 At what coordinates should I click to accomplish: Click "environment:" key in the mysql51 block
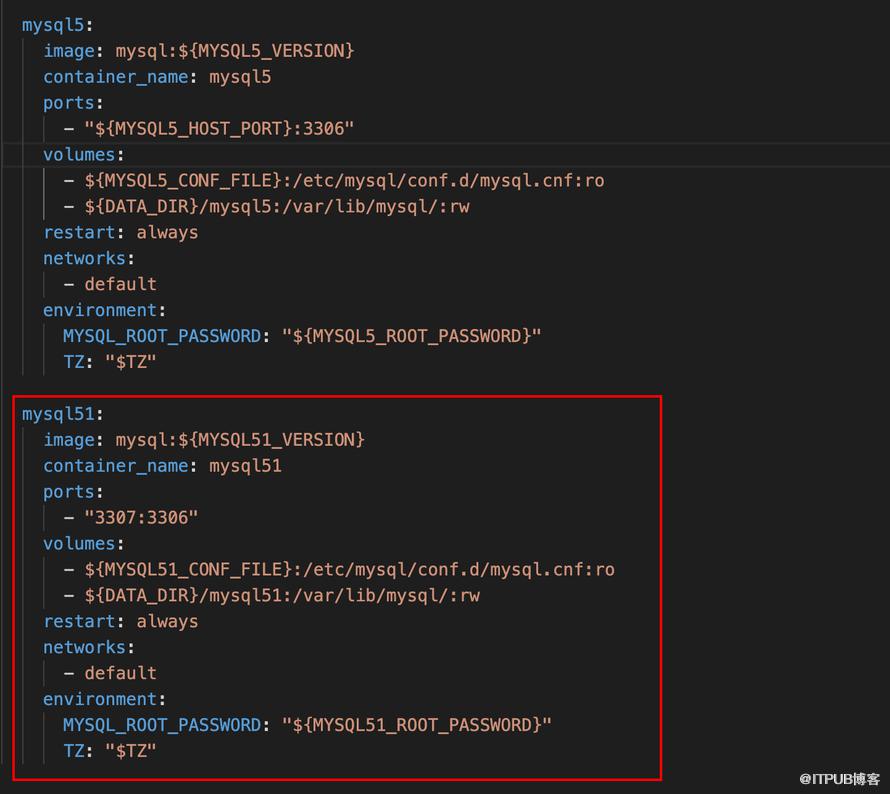tap(104, 699)
